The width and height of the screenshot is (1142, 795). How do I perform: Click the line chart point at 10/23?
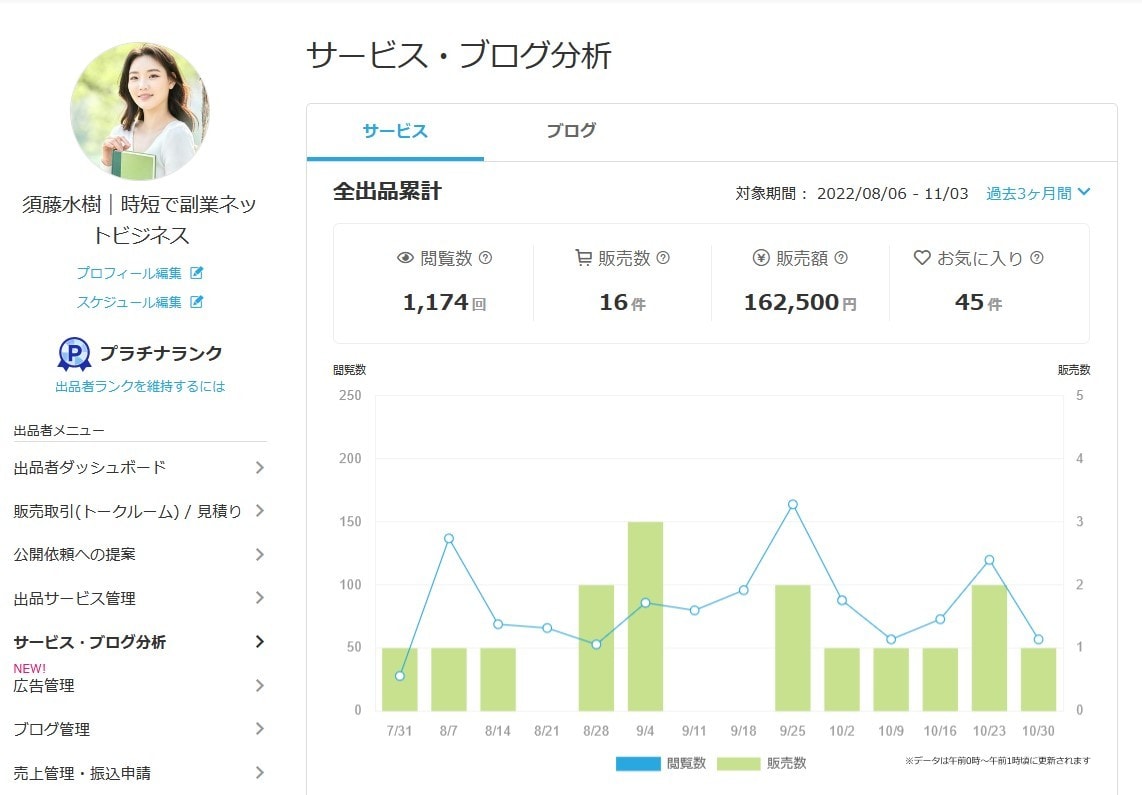click(x=989, y=561)
